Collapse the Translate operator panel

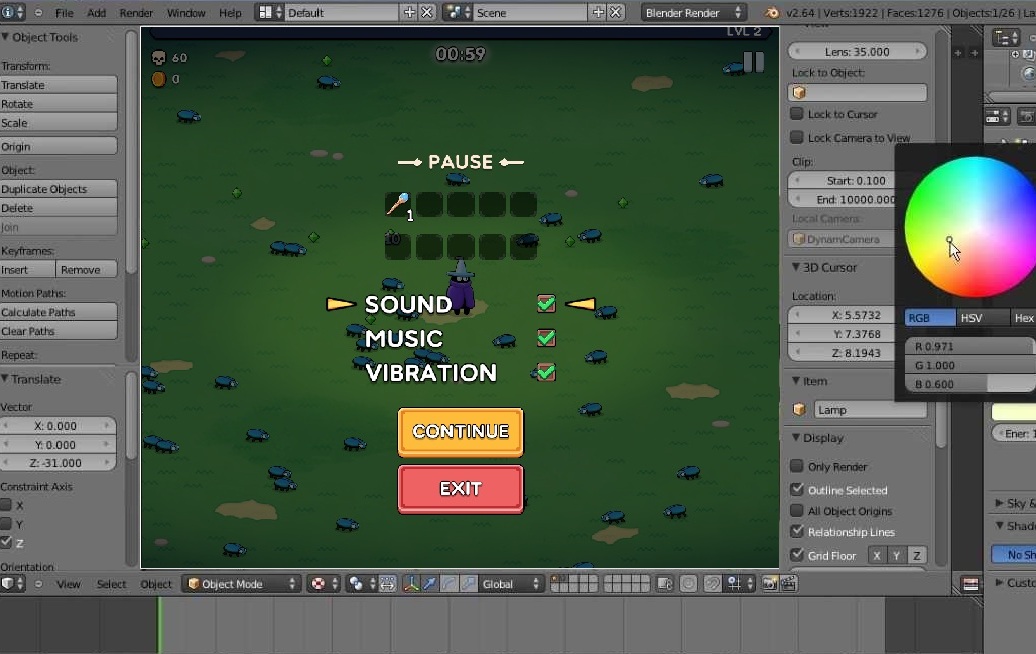click(5, 379)
